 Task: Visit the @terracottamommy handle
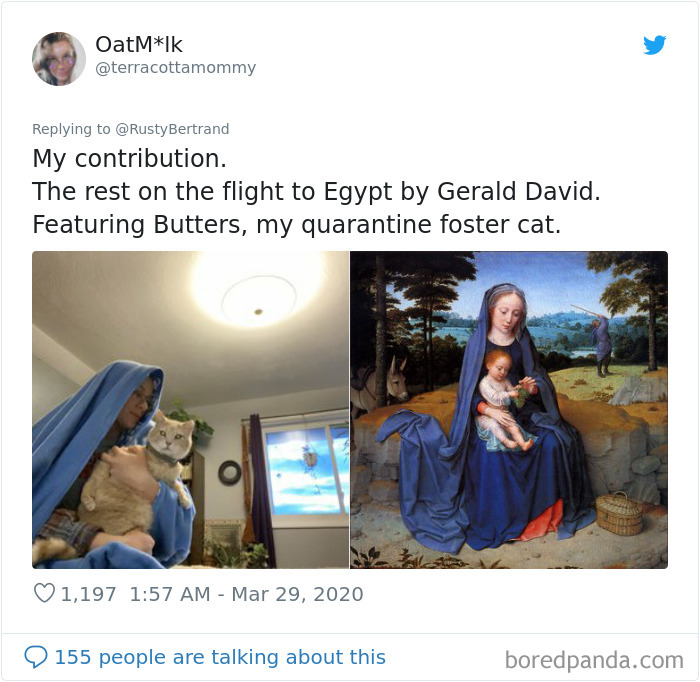(x=175, y=68)
